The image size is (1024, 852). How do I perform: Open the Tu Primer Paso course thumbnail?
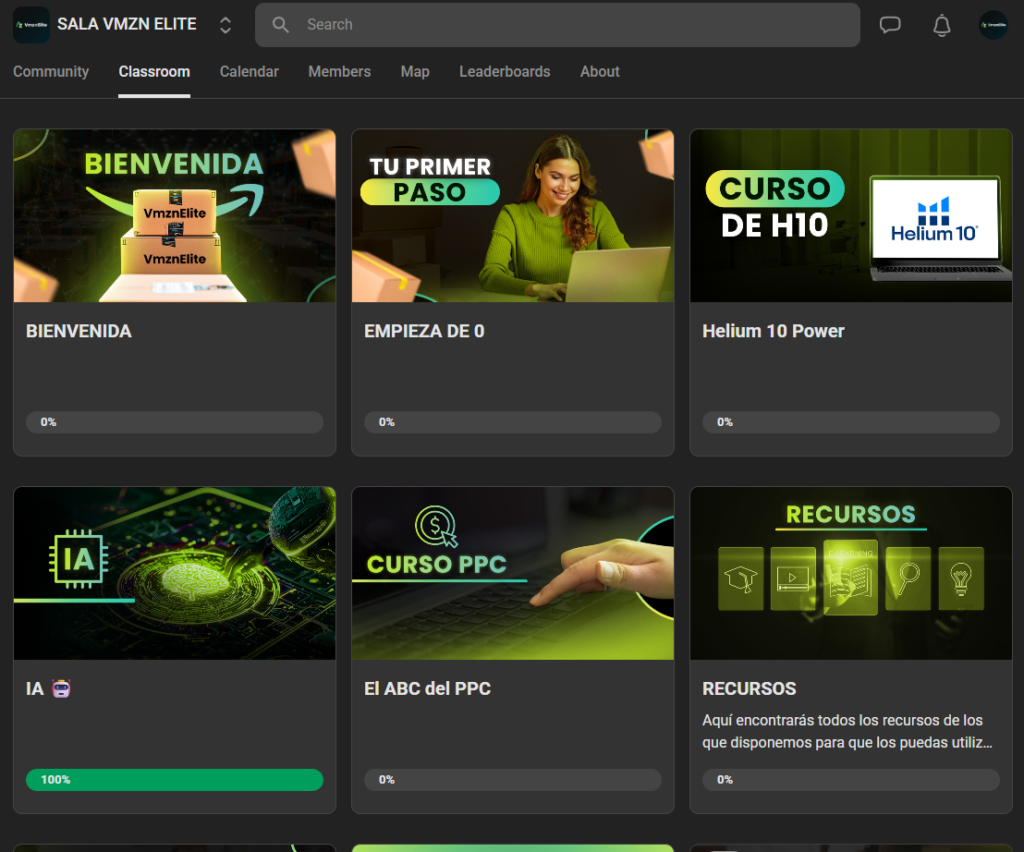[x=513, y=215]
